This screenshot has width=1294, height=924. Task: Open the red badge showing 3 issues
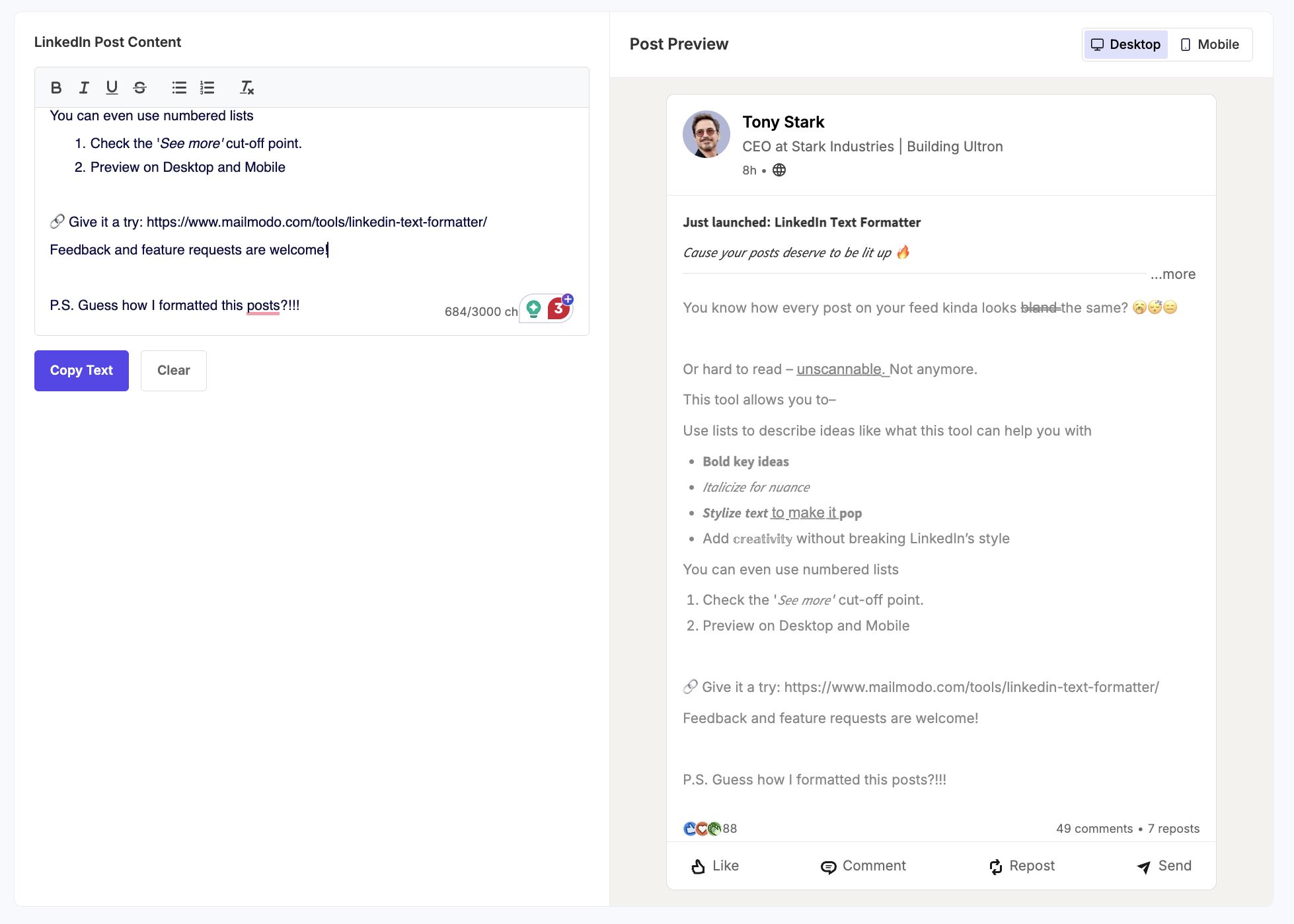click(x=559, y=308)
